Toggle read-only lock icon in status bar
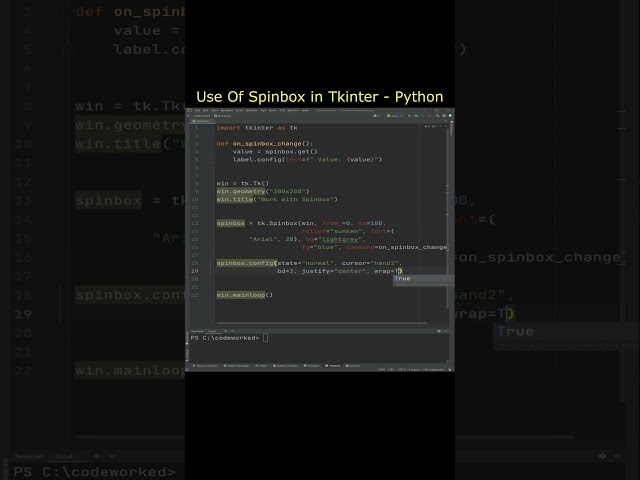The image size is (640, 480). [x=450, y=369]
